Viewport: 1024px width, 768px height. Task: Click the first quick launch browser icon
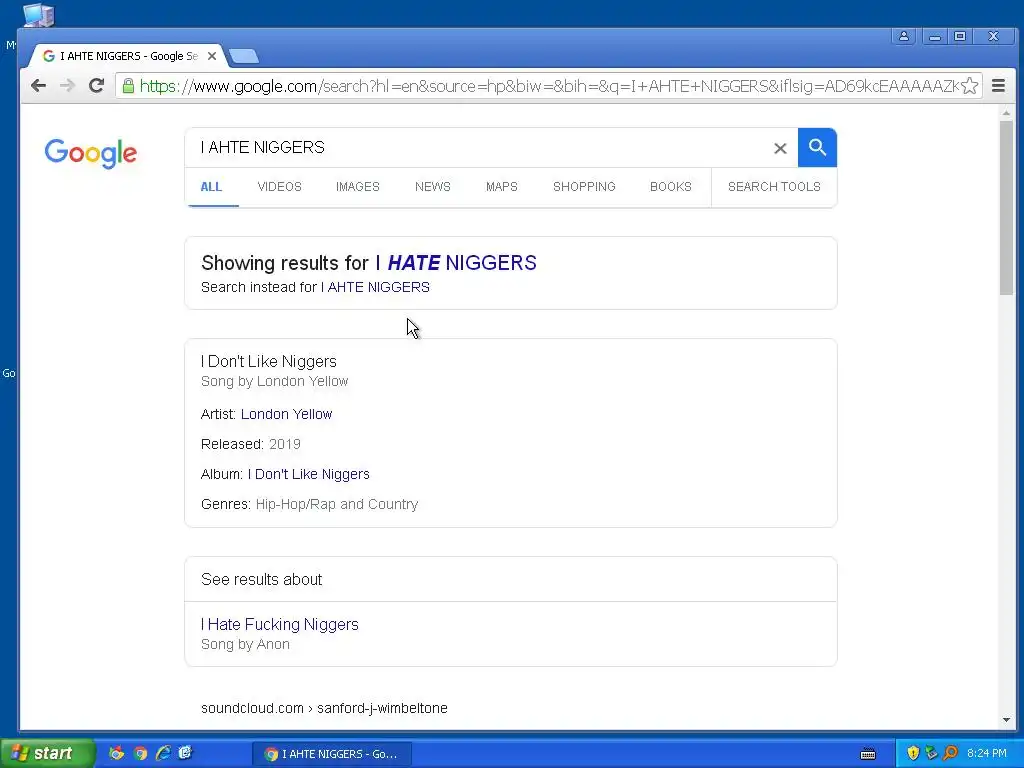(x=116, y=753)
